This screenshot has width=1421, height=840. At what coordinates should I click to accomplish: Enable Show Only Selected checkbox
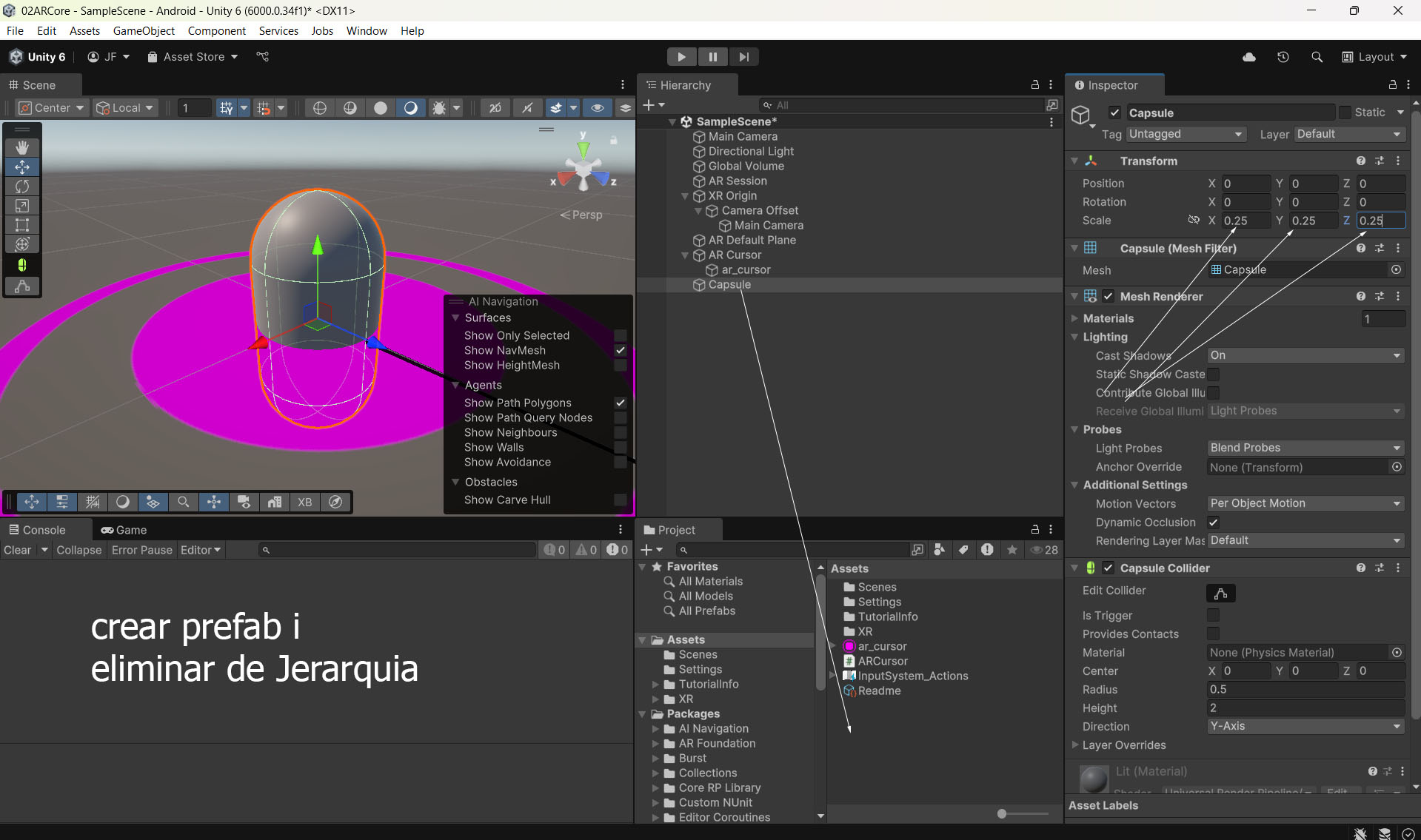(x=621, y=336)
